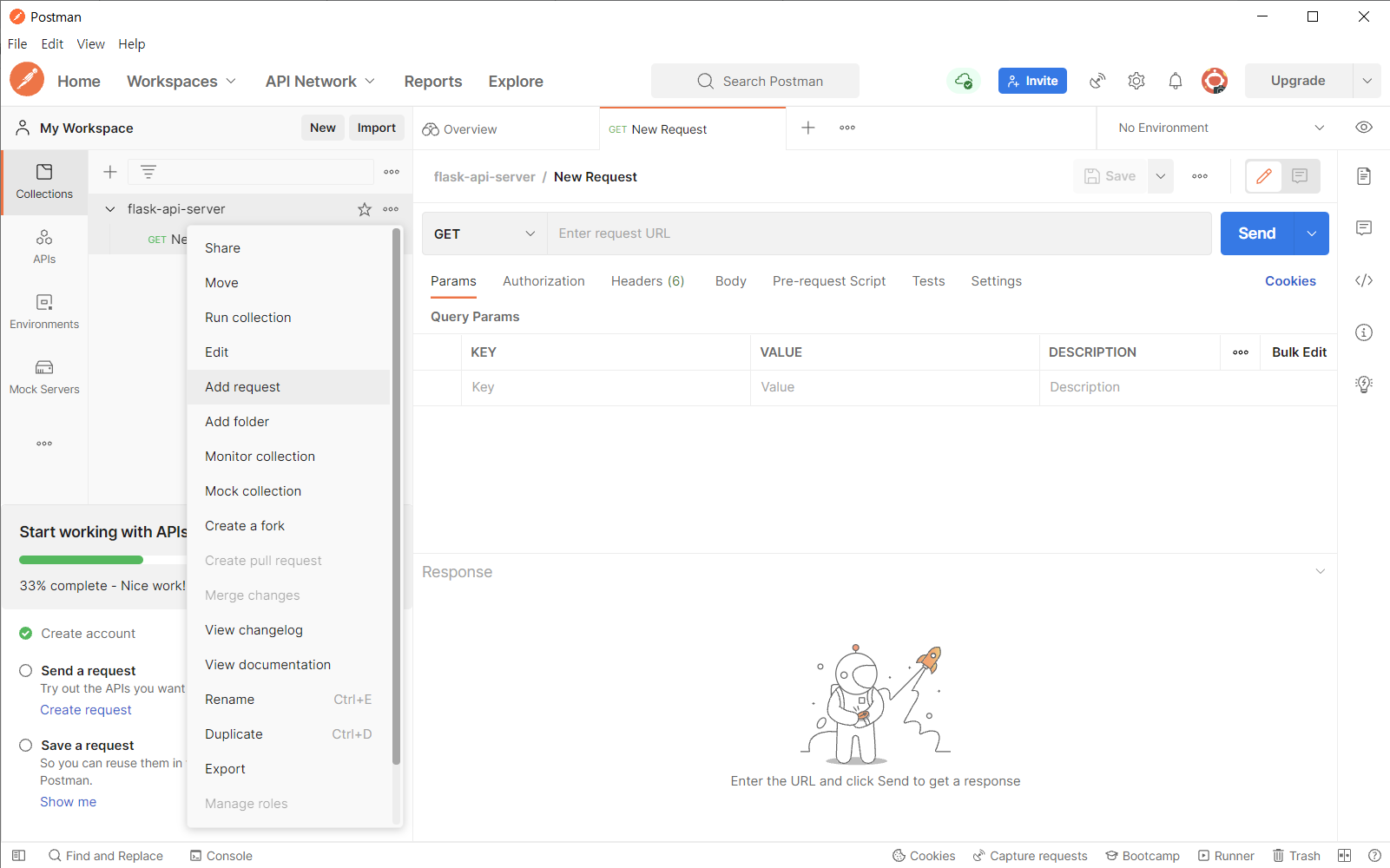Switch to build mode pencil icon
1390x868 pixels.
(1264, 176)
